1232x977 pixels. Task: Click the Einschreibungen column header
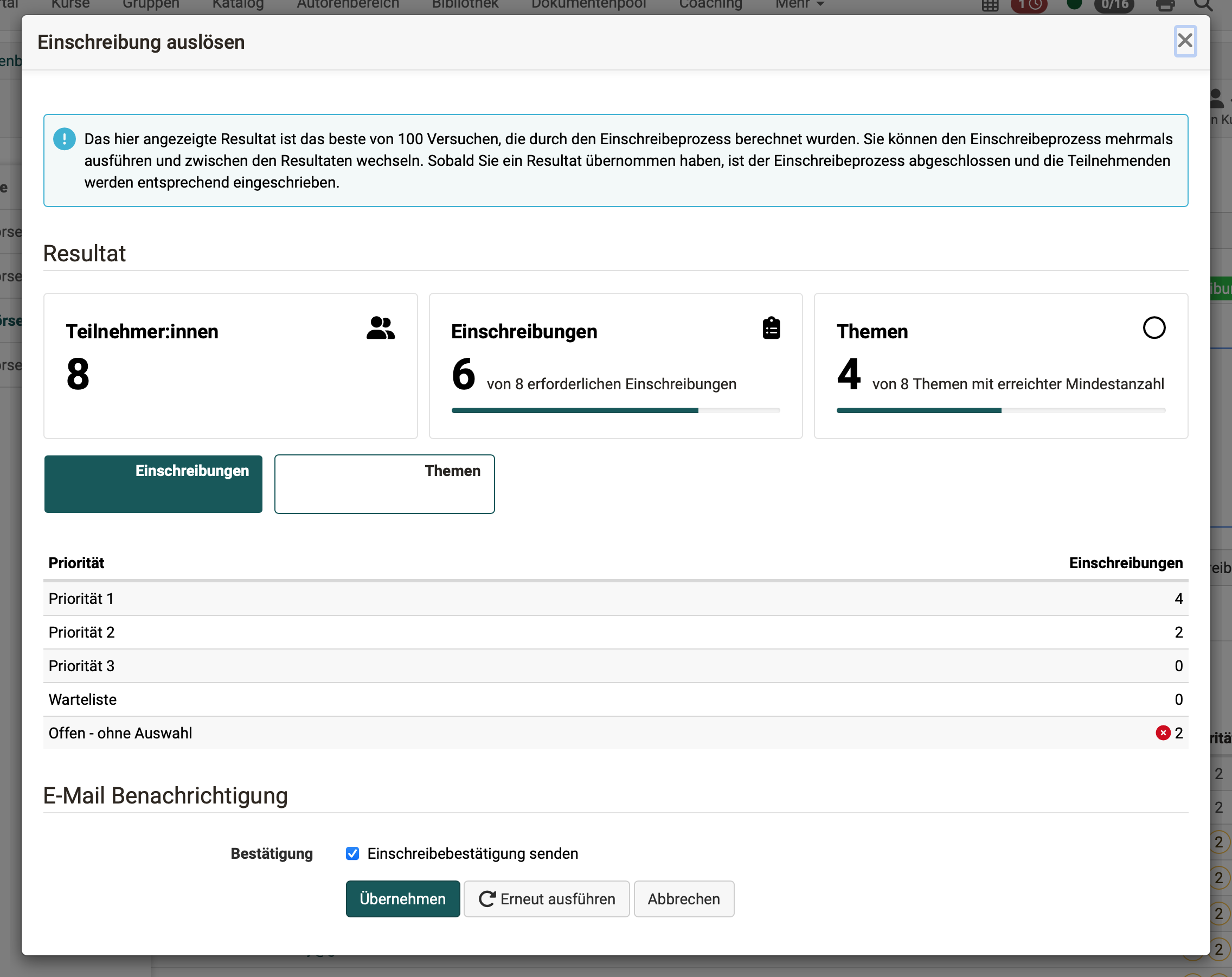tap(1125, 563)
